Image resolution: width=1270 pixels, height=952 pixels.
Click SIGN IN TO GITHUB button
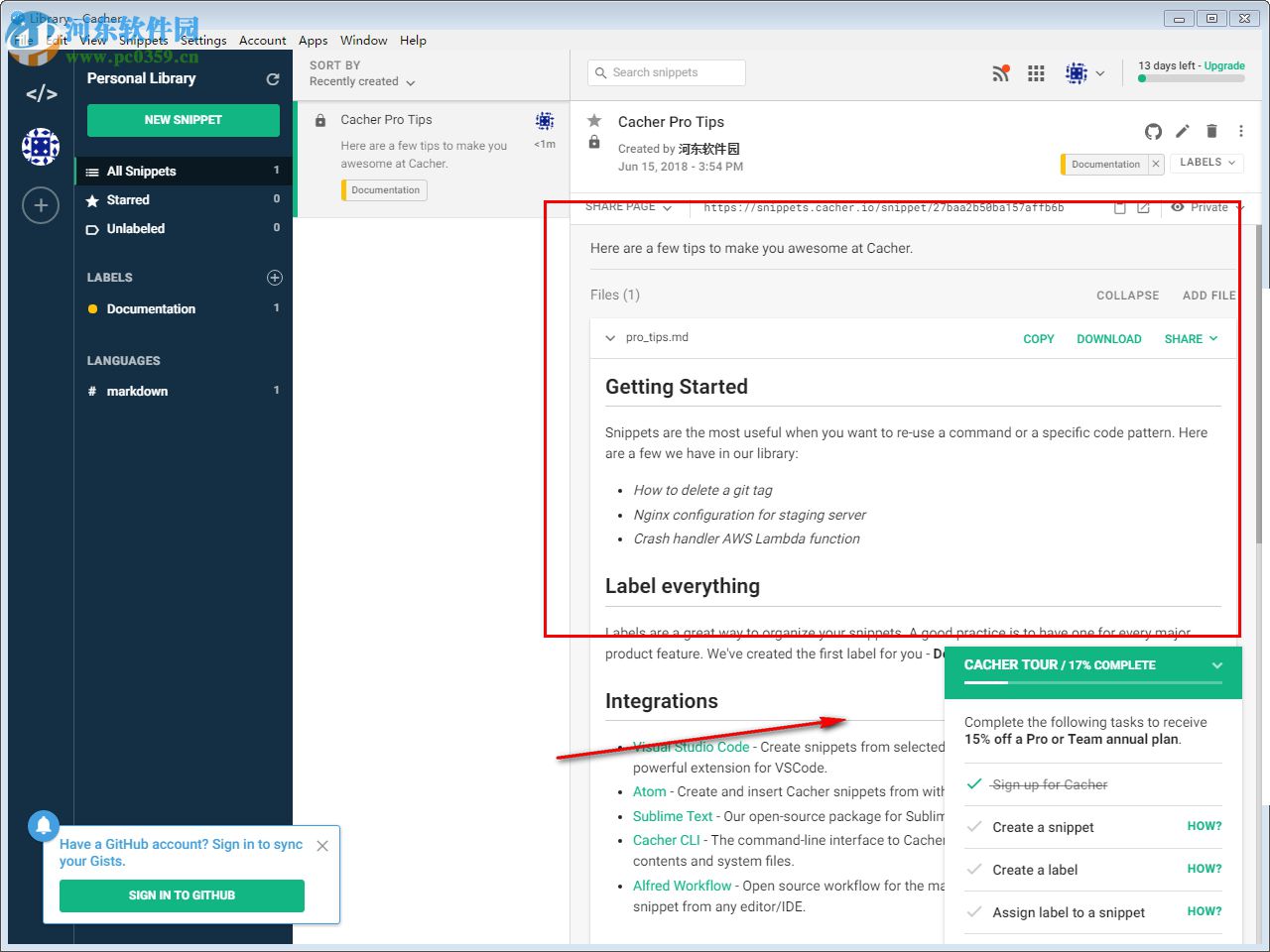(x=182, y=895)
